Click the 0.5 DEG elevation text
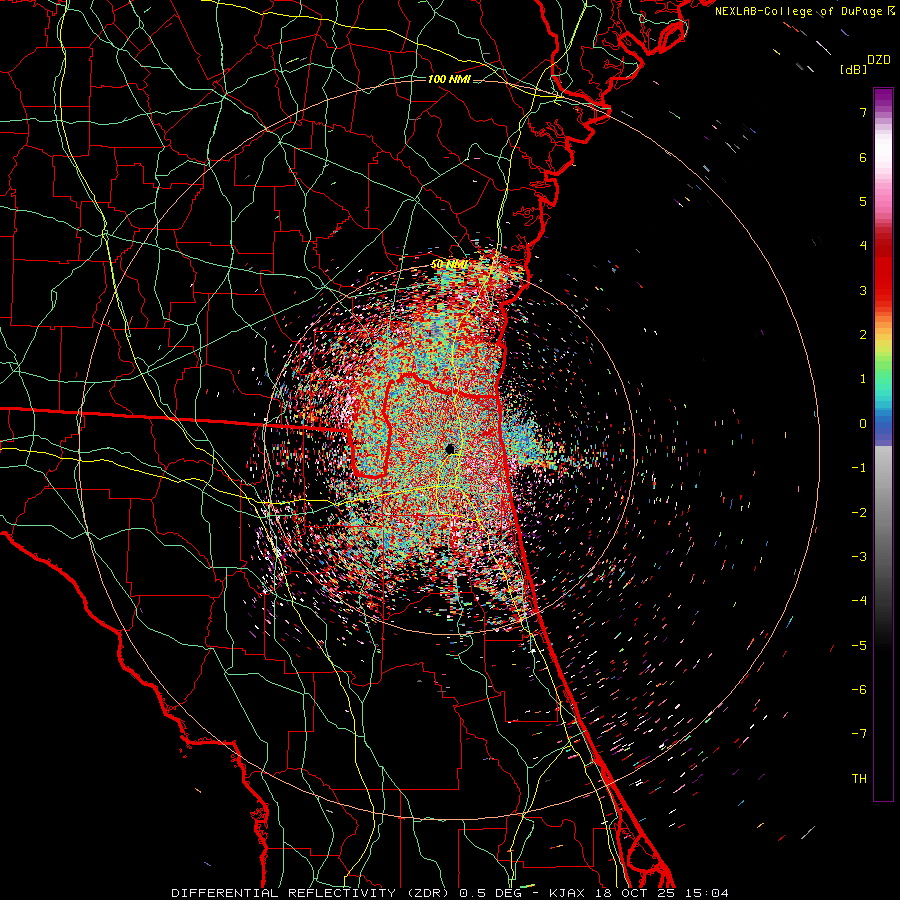The height and width of the screenshot is (900, 900). coord(490,893)
